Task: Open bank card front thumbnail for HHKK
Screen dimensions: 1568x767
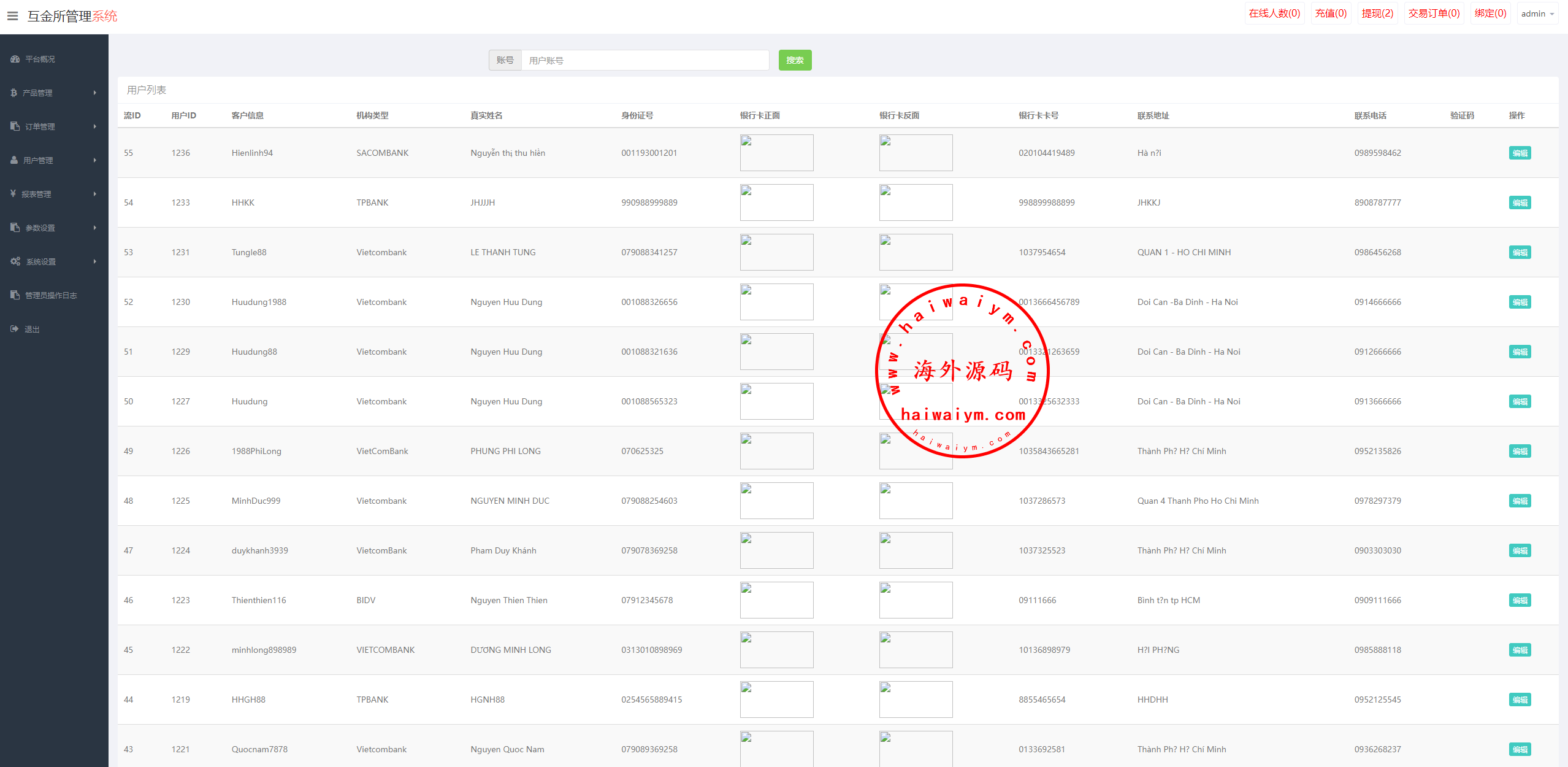Action: tap(776, 202)
